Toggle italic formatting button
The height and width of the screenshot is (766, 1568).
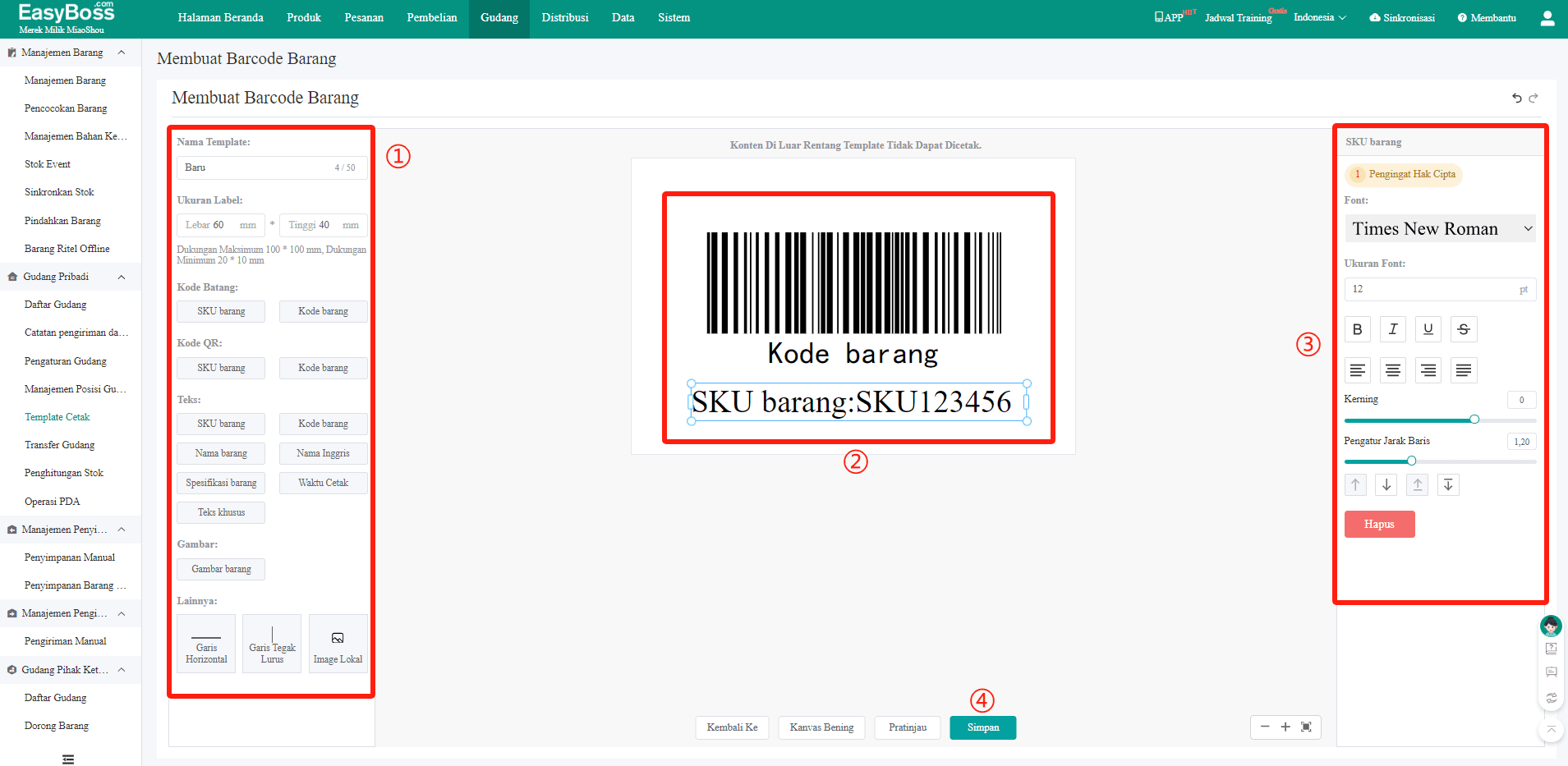tap(1393, 329)
